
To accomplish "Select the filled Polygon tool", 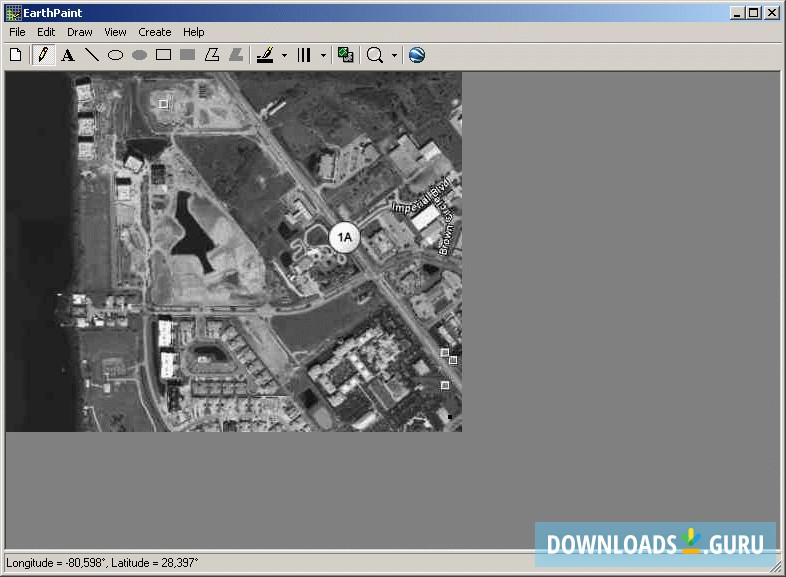I will (x=236, y=55).
